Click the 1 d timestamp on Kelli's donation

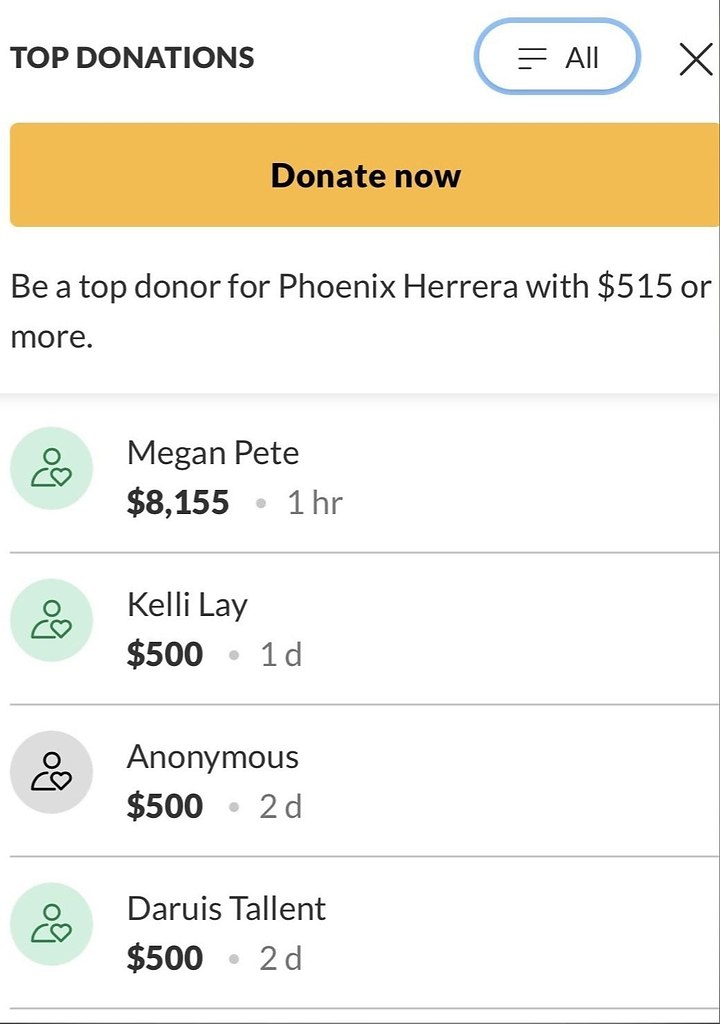pyautogui.click(x=281, y=654)
